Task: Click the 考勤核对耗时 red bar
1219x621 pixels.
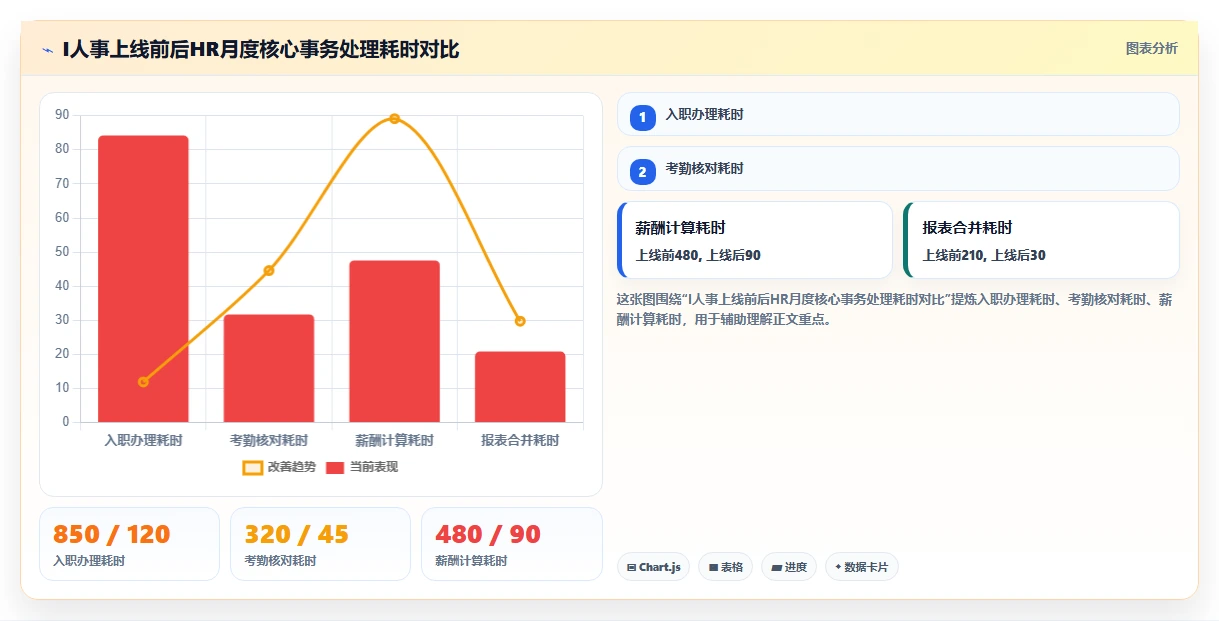Action: pos(269,368)
